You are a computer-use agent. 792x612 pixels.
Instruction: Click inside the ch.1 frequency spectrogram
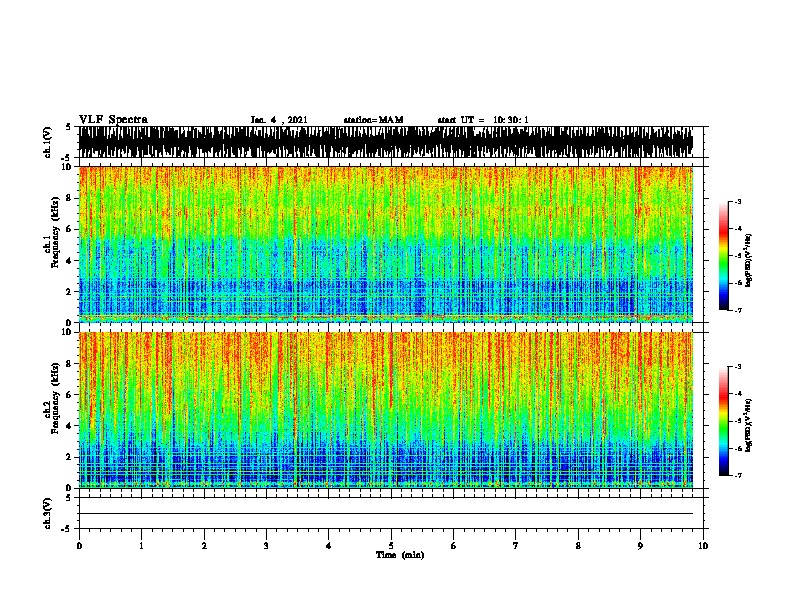[386, 244]
